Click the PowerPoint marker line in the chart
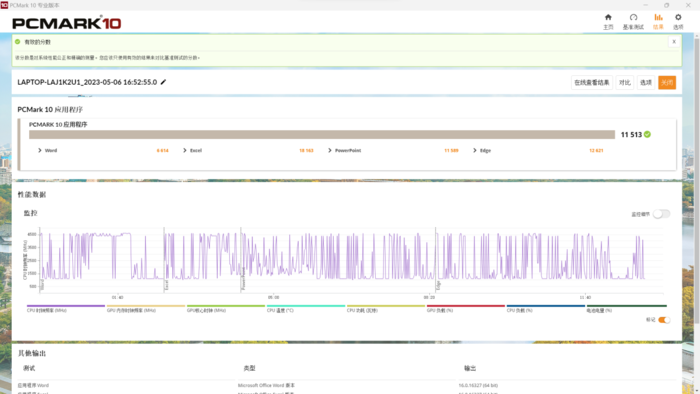Image resolution: width=700 pixels, height=394 pixels. pos(241,261)
